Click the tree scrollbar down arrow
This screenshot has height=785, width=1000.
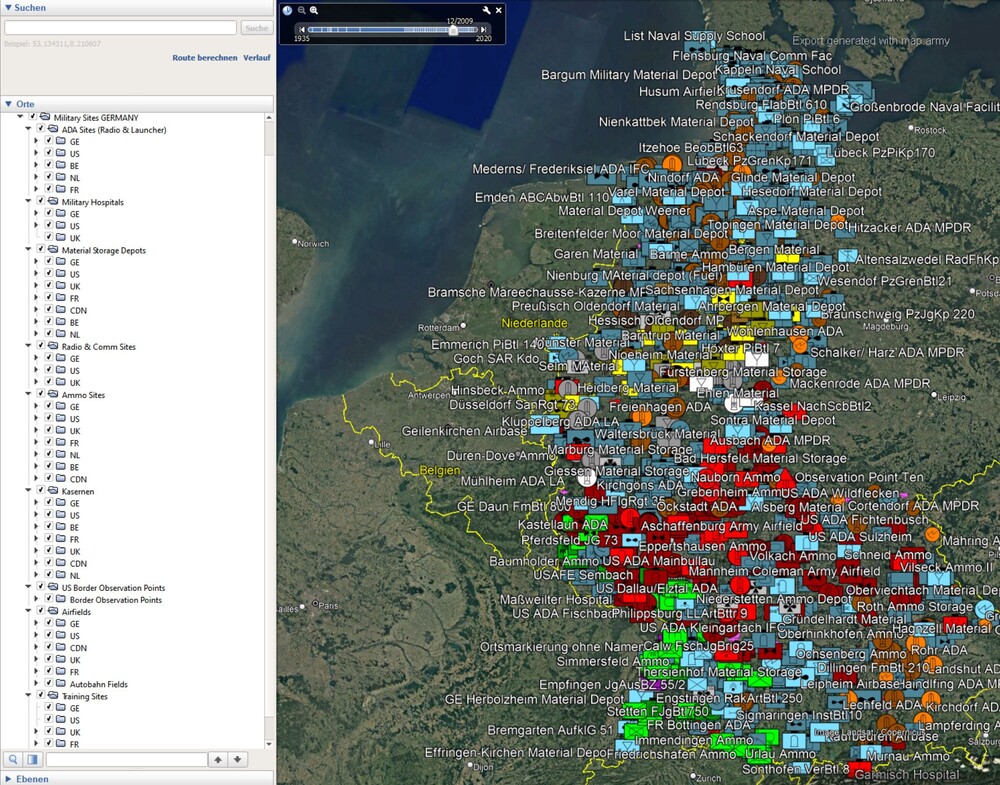point(268,744)
